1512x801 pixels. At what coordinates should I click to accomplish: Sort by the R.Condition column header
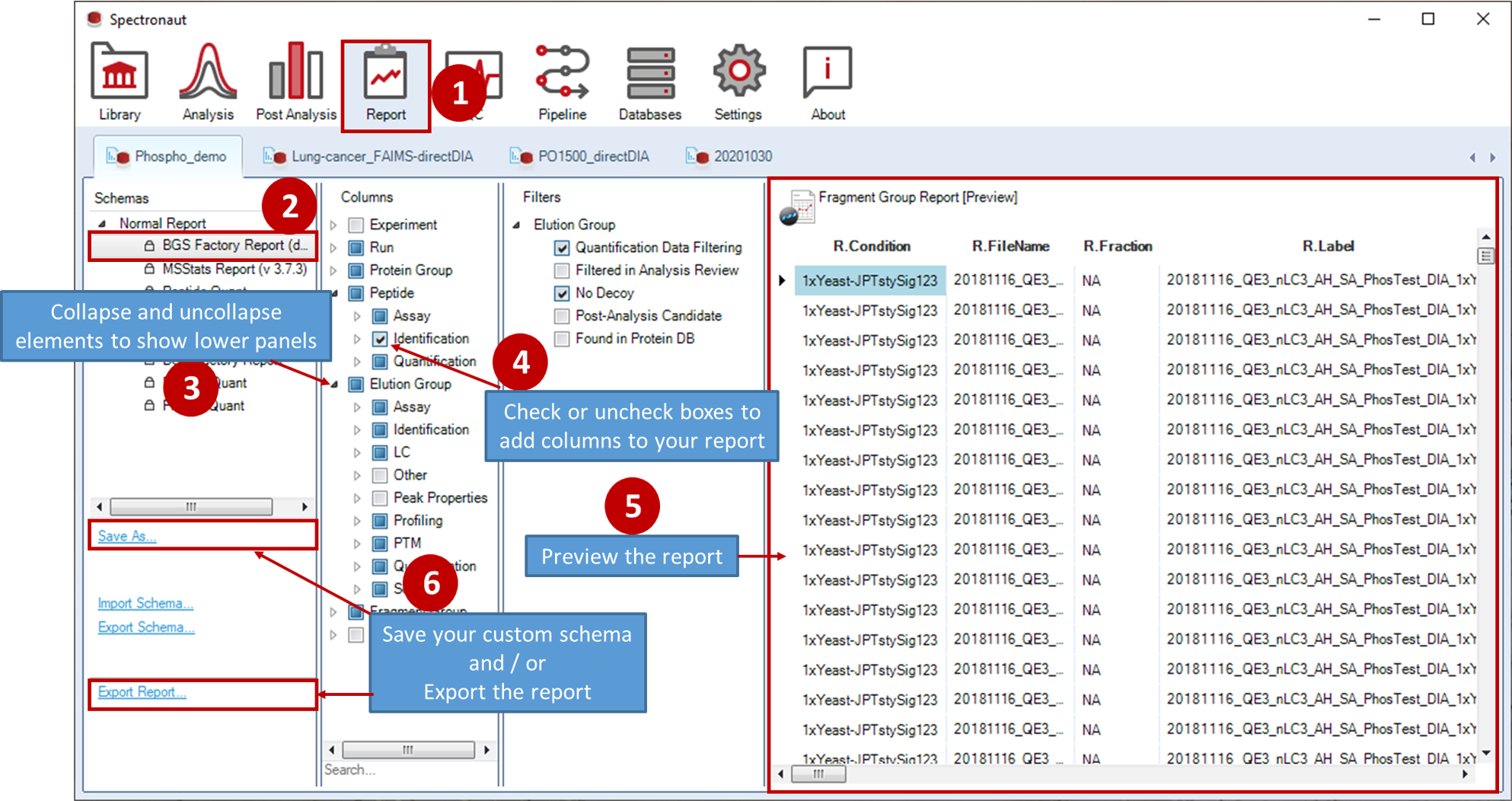(x=872, y=247)
